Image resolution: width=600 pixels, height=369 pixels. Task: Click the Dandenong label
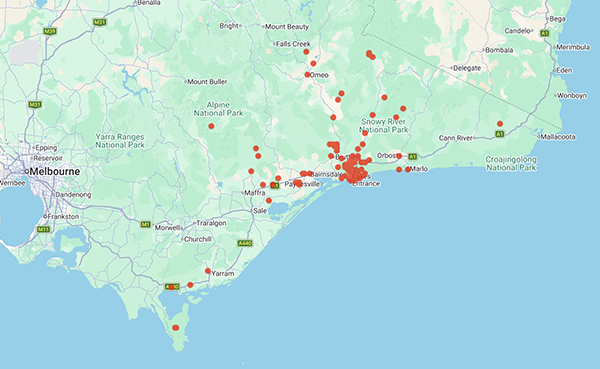(x=73, y=194)
